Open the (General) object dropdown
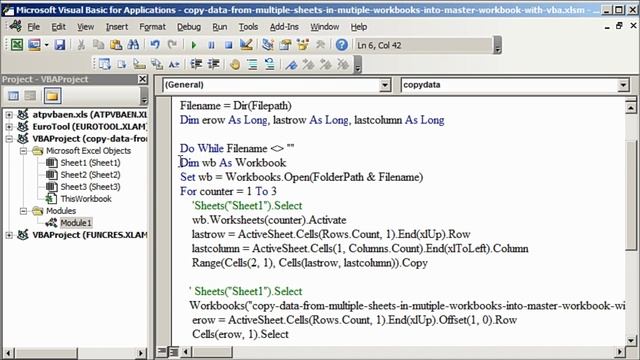This screenshot has width=640, height=360. (384, 85)
